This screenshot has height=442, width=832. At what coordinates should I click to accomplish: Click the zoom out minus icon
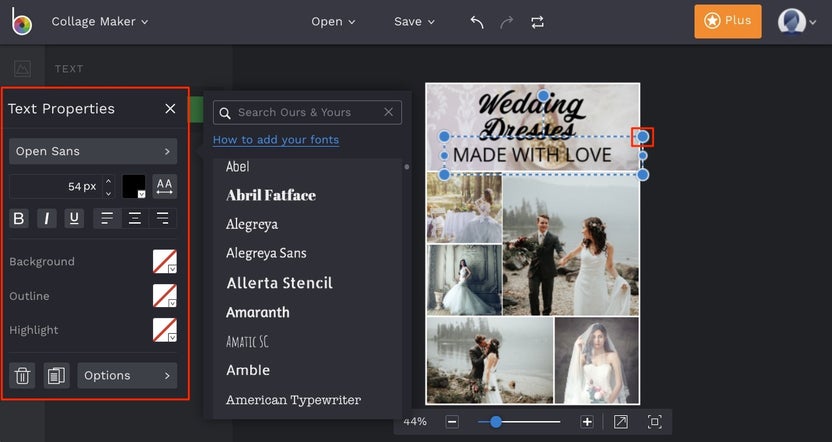click(452, 422)
